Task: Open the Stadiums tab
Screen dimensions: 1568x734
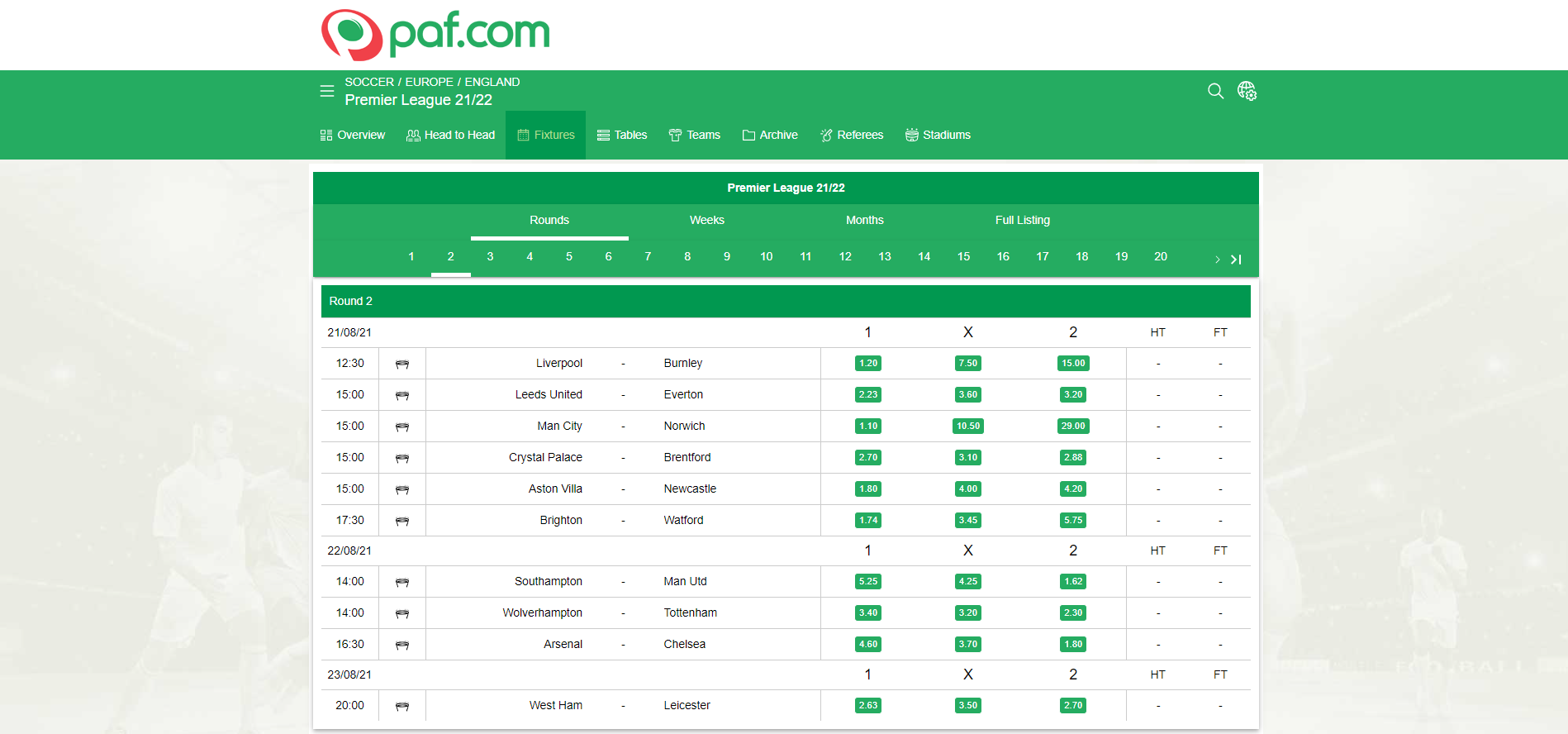Action: tap(938, 135)
